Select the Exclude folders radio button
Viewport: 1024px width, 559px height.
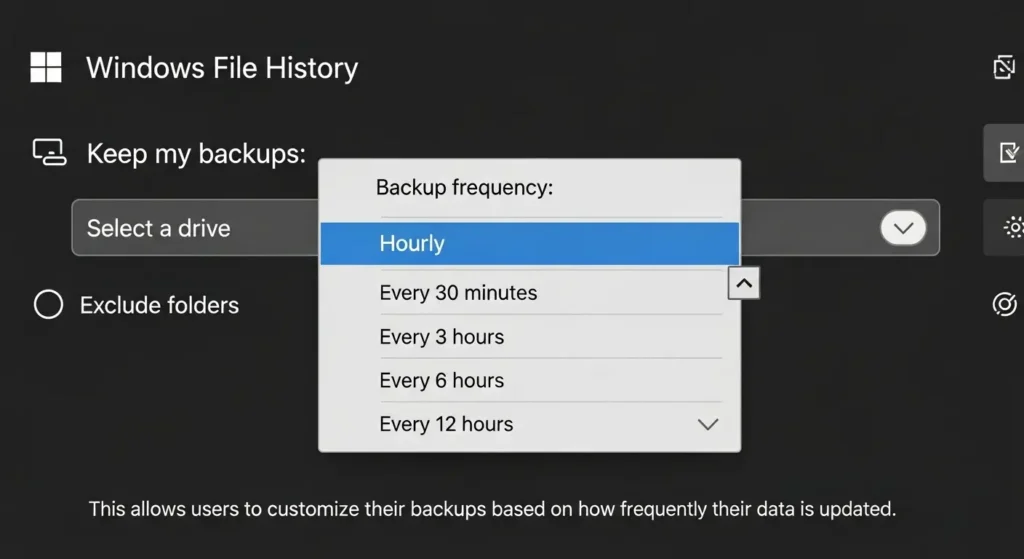click(x=48, y=304)
